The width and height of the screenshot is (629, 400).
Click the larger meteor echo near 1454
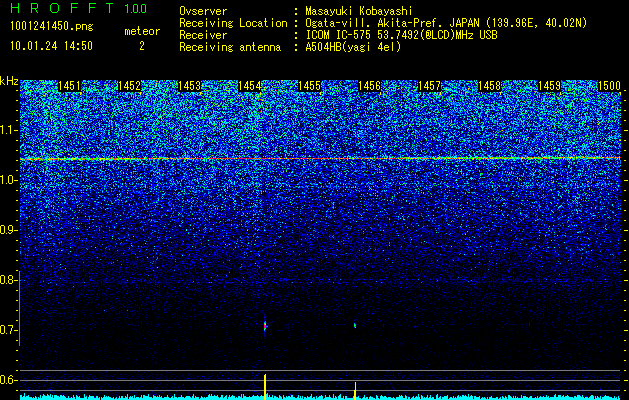[x=265, y=325]
